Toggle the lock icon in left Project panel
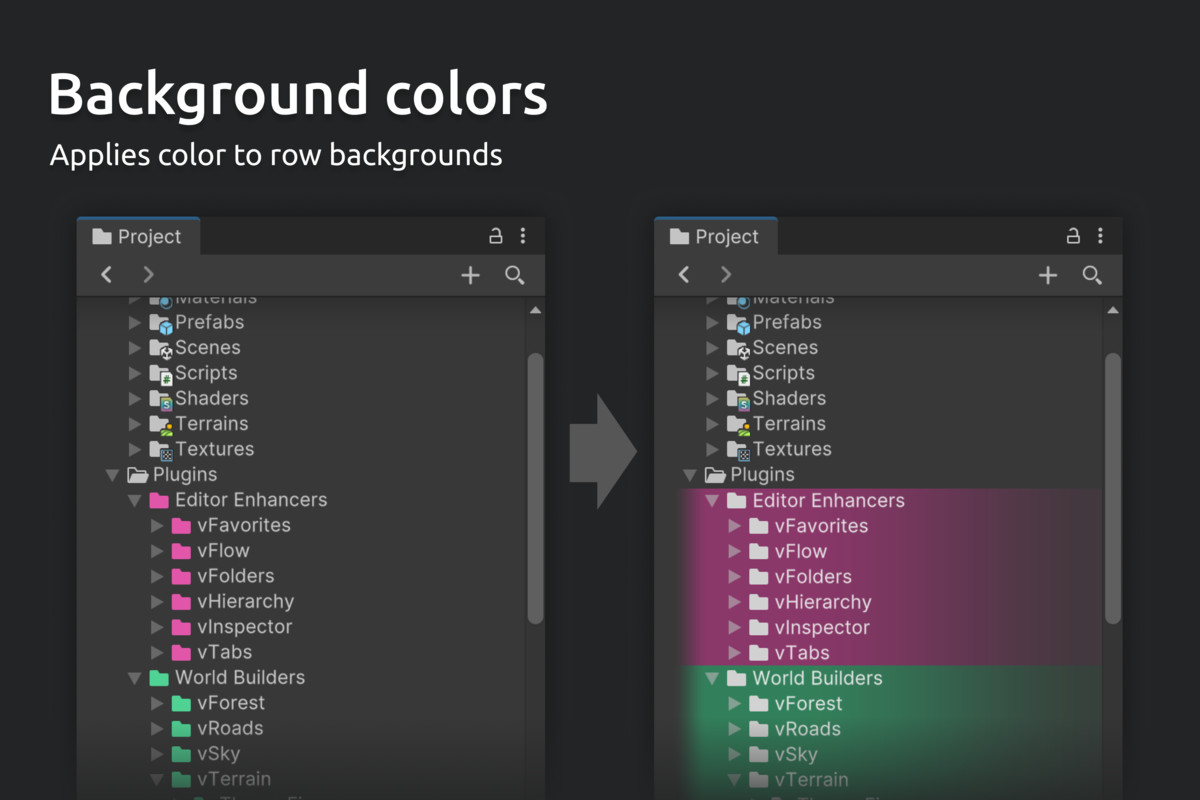This screenshot has height=800, width=1200. tap(495, 236)
